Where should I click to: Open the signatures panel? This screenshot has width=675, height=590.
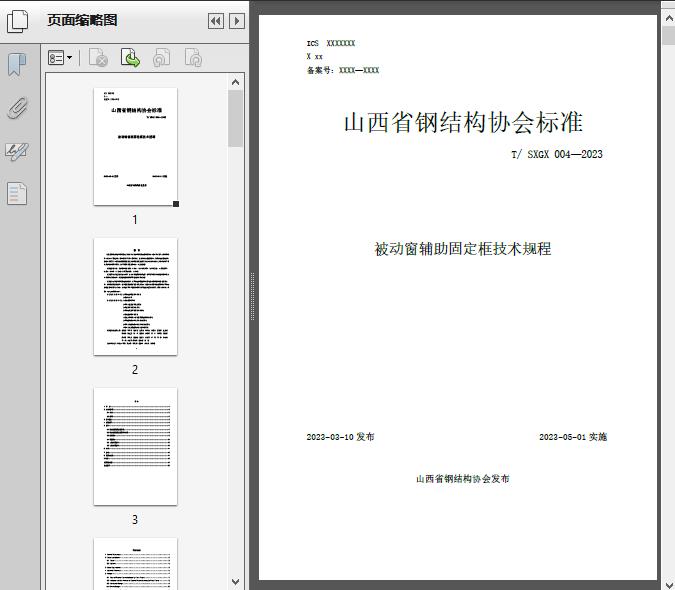click(17, 151)
